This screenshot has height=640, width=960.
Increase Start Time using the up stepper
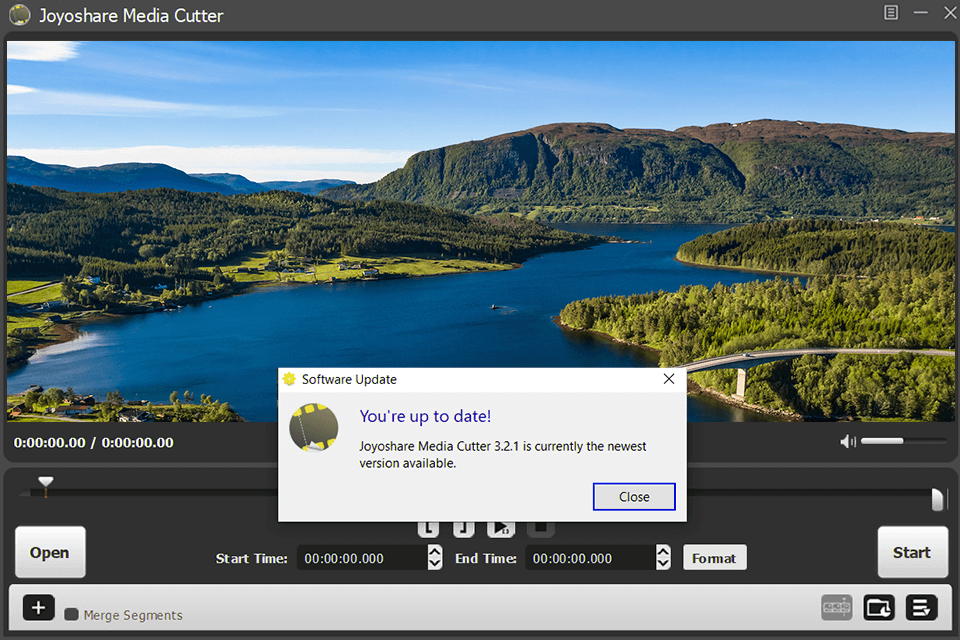[434, 551]
